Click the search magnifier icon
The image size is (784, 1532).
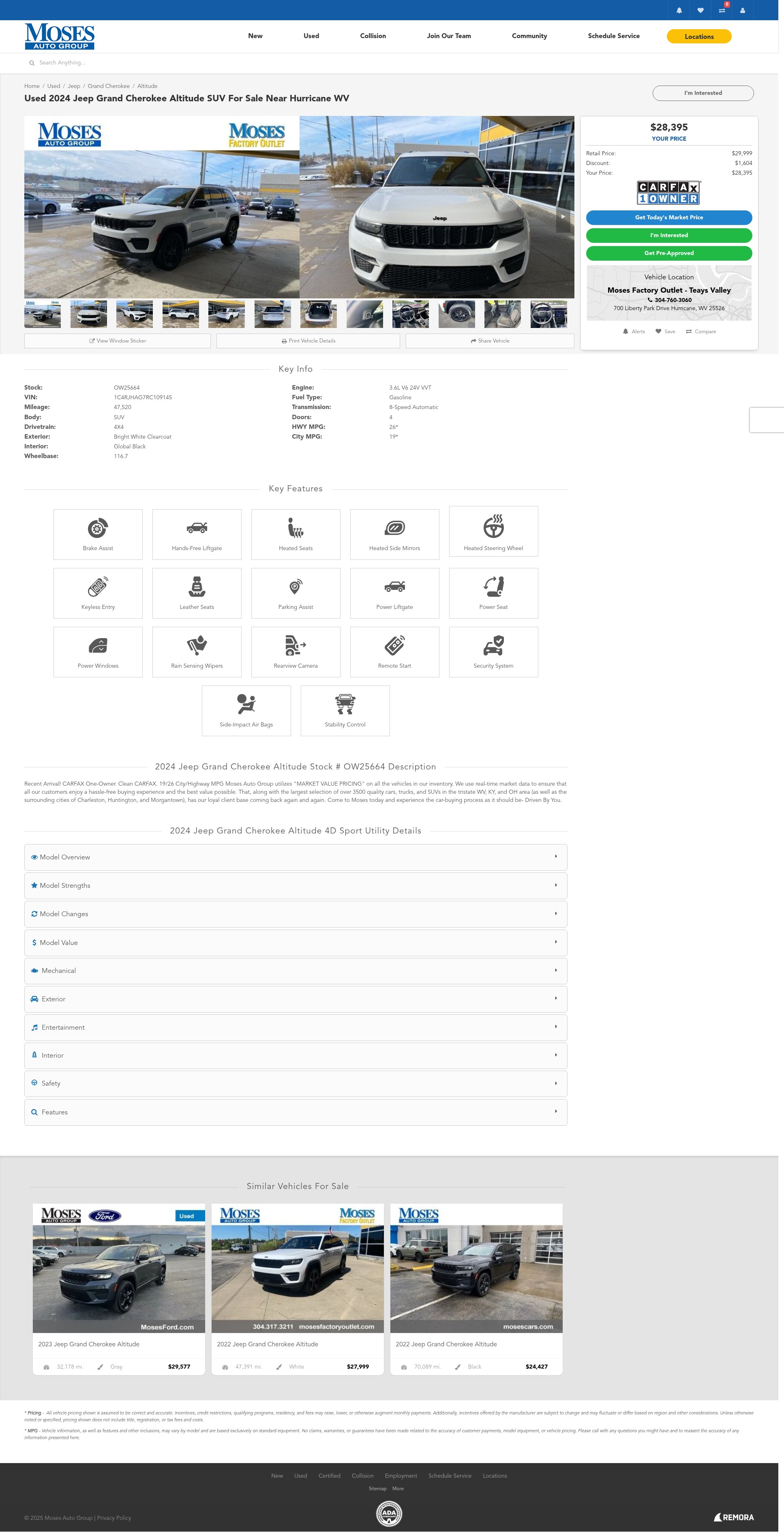pos(32,63)
